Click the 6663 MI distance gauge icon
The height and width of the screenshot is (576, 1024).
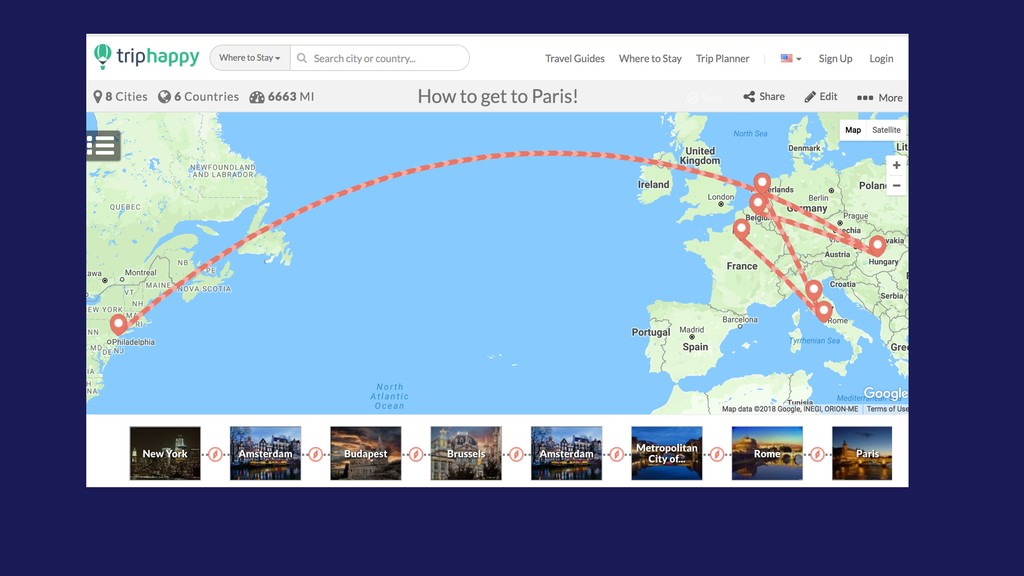tap(257, 97)
